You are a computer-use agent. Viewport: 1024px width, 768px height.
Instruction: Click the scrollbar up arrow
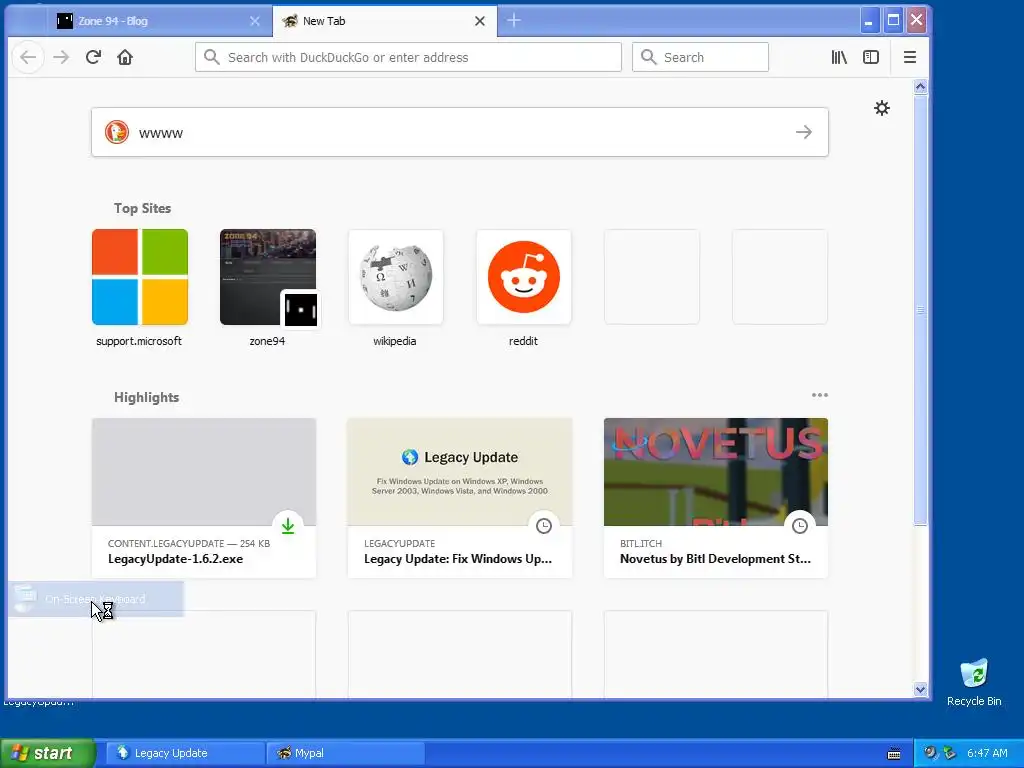[x=920, y=87]
